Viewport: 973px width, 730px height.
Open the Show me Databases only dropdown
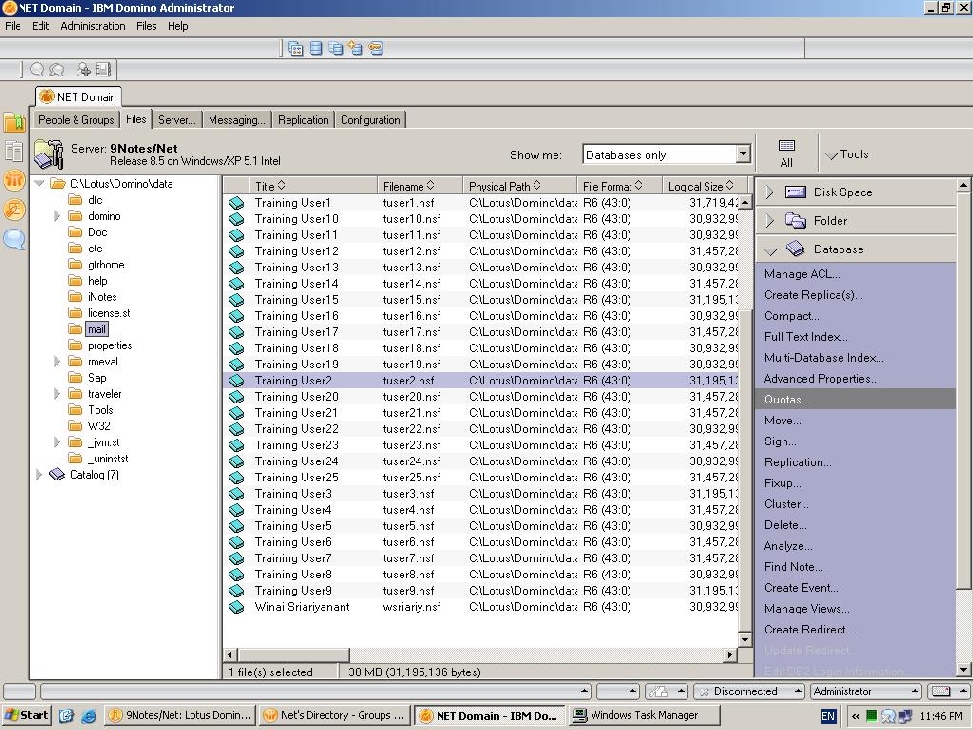[x=743, y=154]
